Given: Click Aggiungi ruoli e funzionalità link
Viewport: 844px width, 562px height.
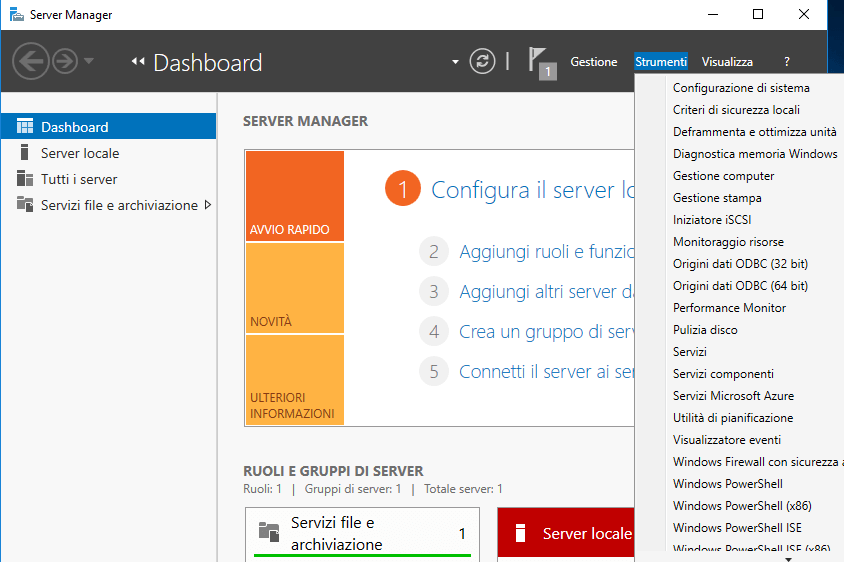Looking at the screenshot, I should pos(545,252).
